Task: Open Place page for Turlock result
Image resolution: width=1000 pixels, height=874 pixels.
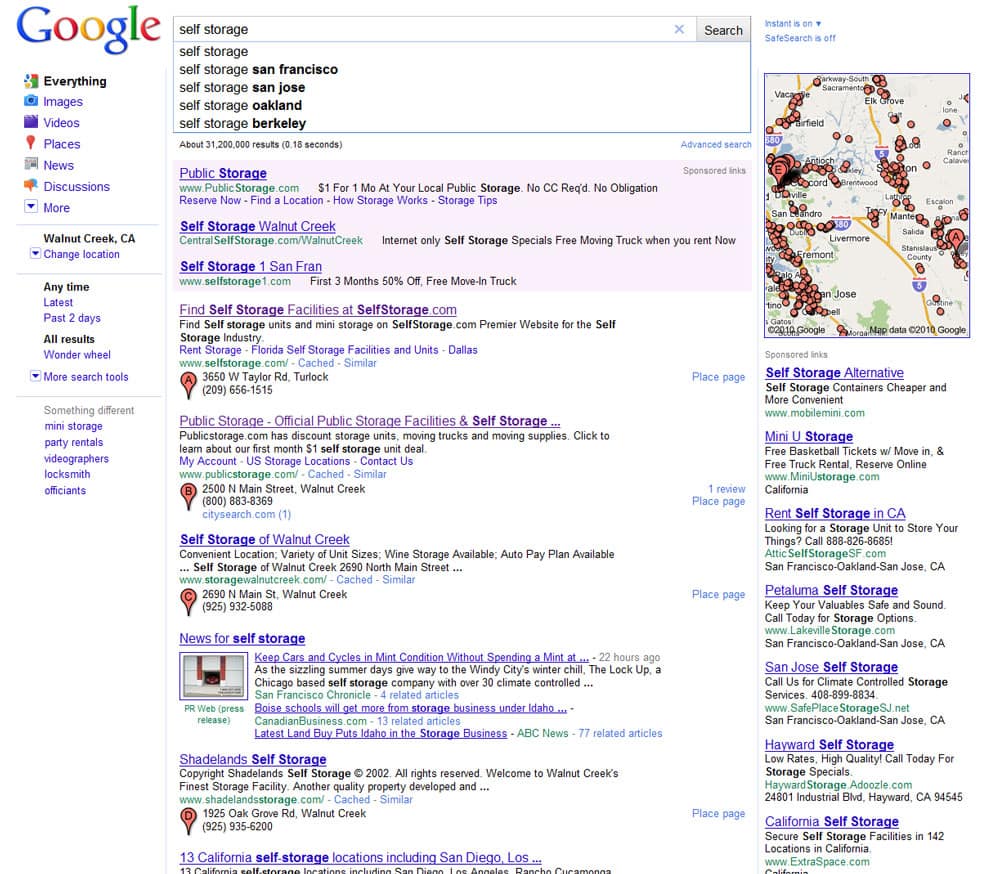Action: 718,377
